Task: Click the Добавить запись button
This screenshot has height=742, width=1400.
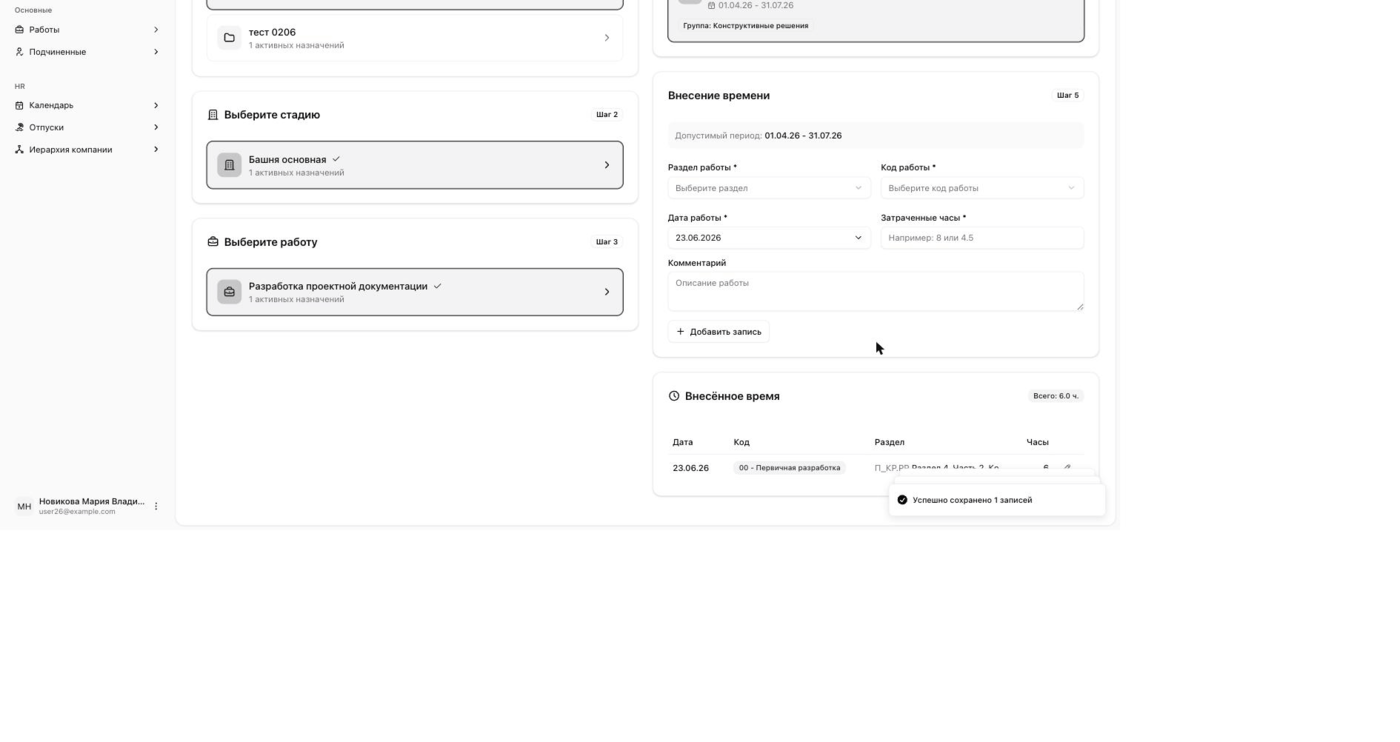Action: [719, 332]
